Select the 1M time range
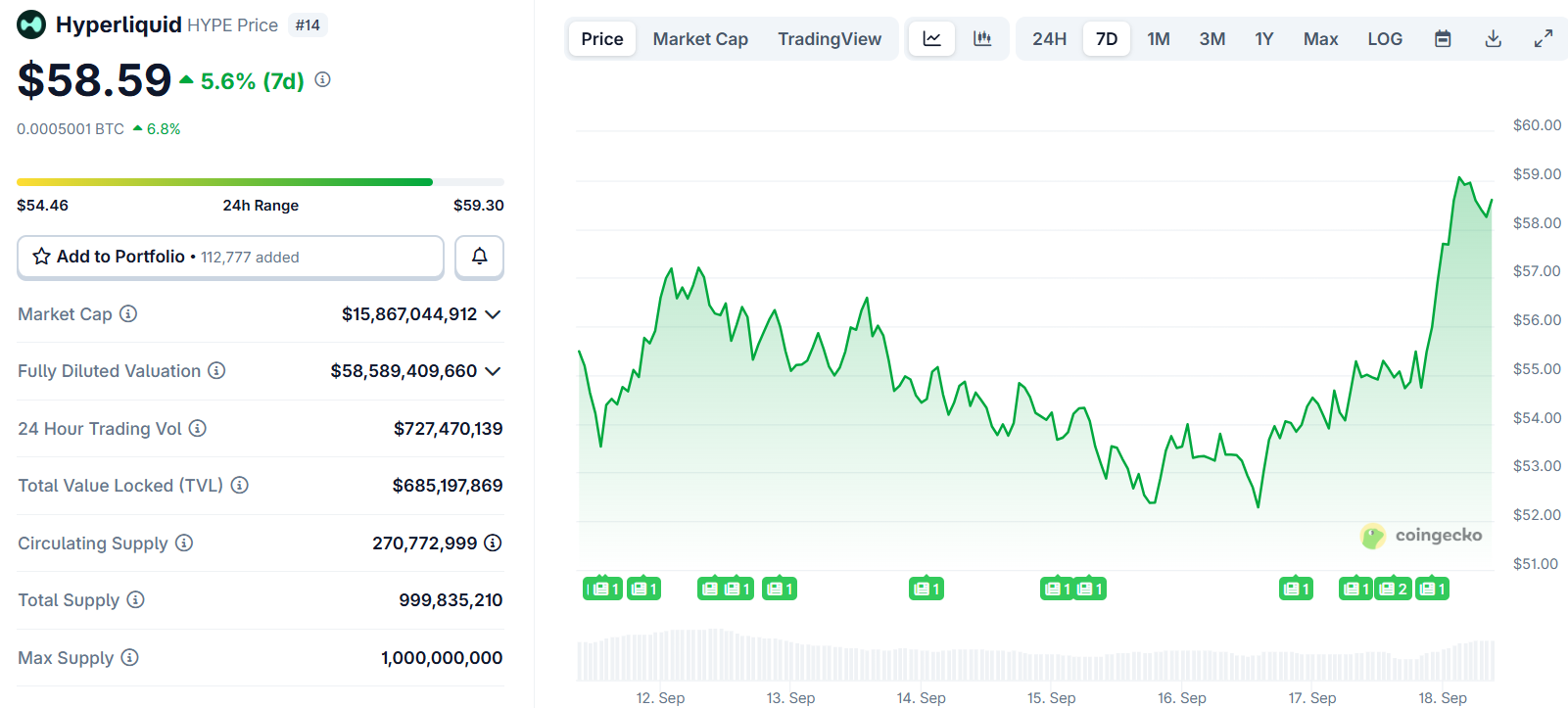 pyautogui.click(x=1159, y=39)
